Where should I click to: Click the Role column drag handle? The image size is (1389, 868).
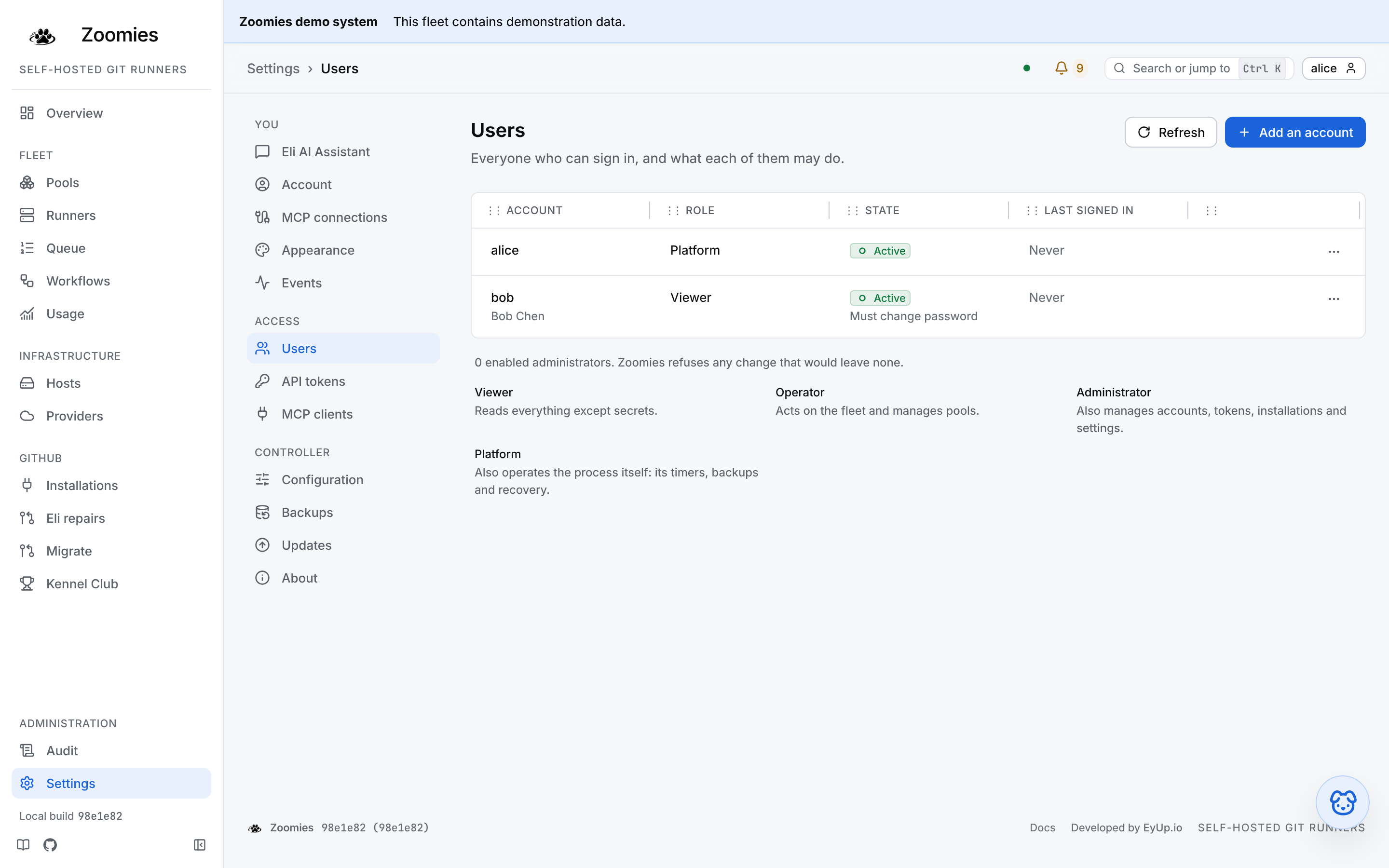tap(673, 211)
